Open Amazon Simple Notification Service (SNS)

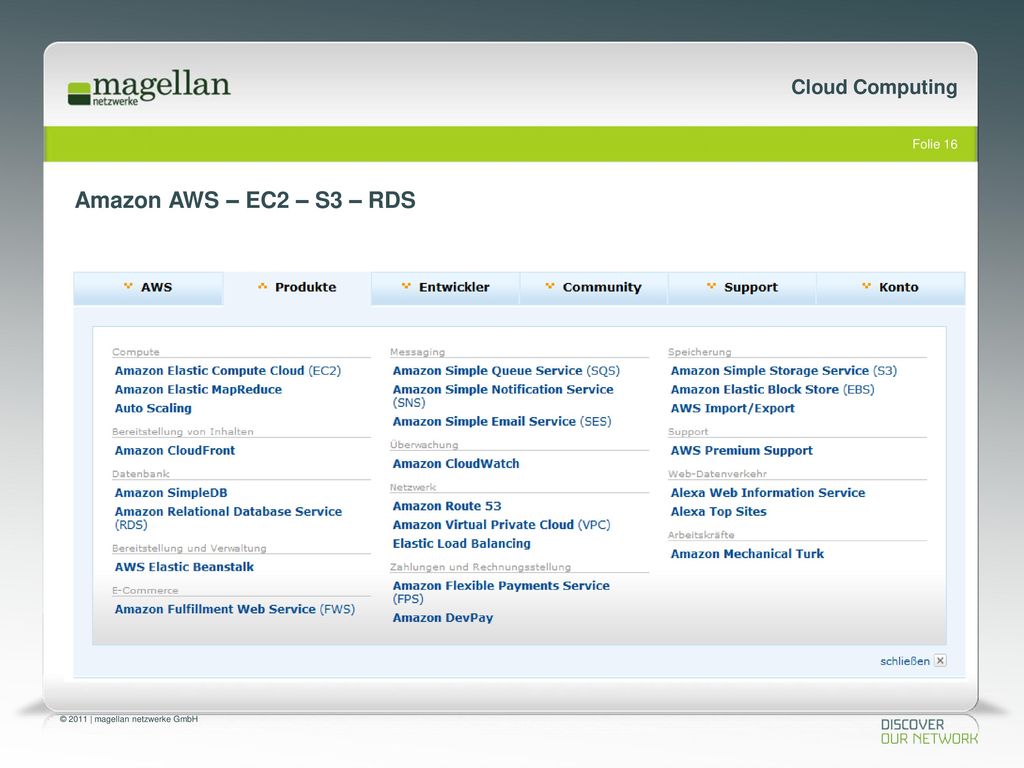point(503,396)
